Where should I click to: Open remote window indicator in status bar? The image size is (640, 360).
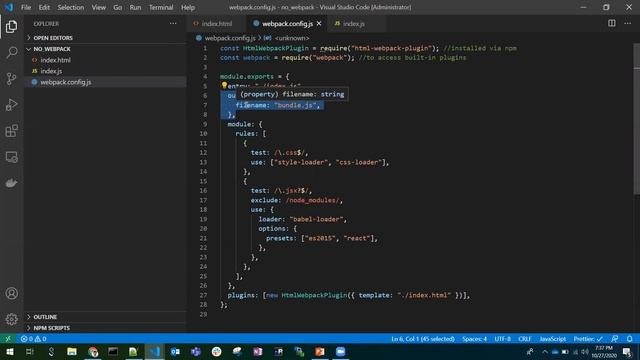[8, 339]
